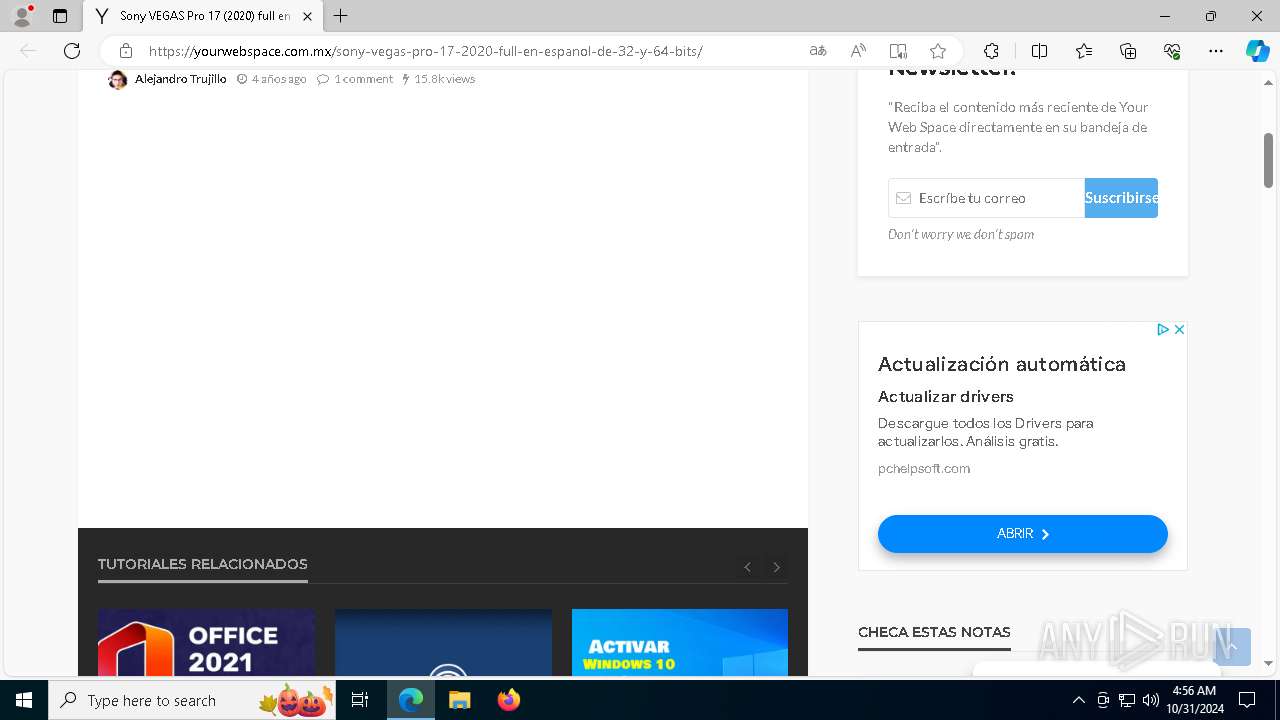Click the ABRIR ad button
1280x720 pixels.
(x=1022, y=534)
